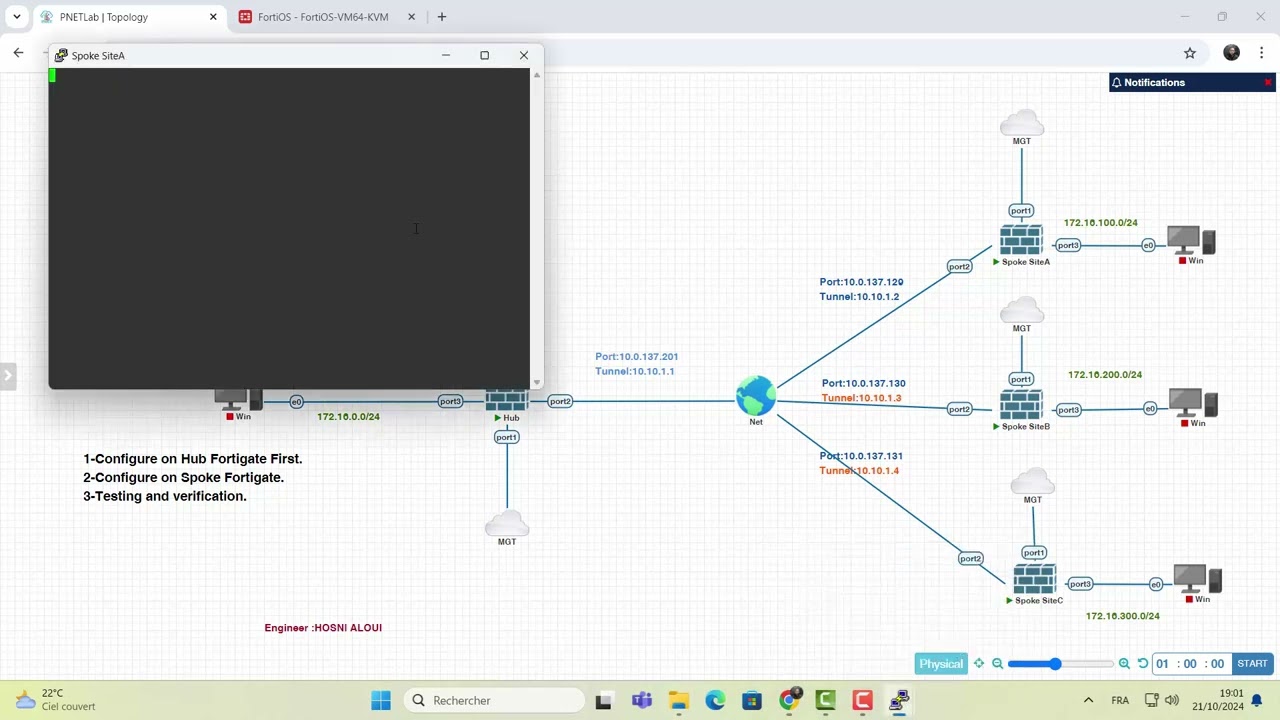Close the Notifications panel

[1268, 82]
